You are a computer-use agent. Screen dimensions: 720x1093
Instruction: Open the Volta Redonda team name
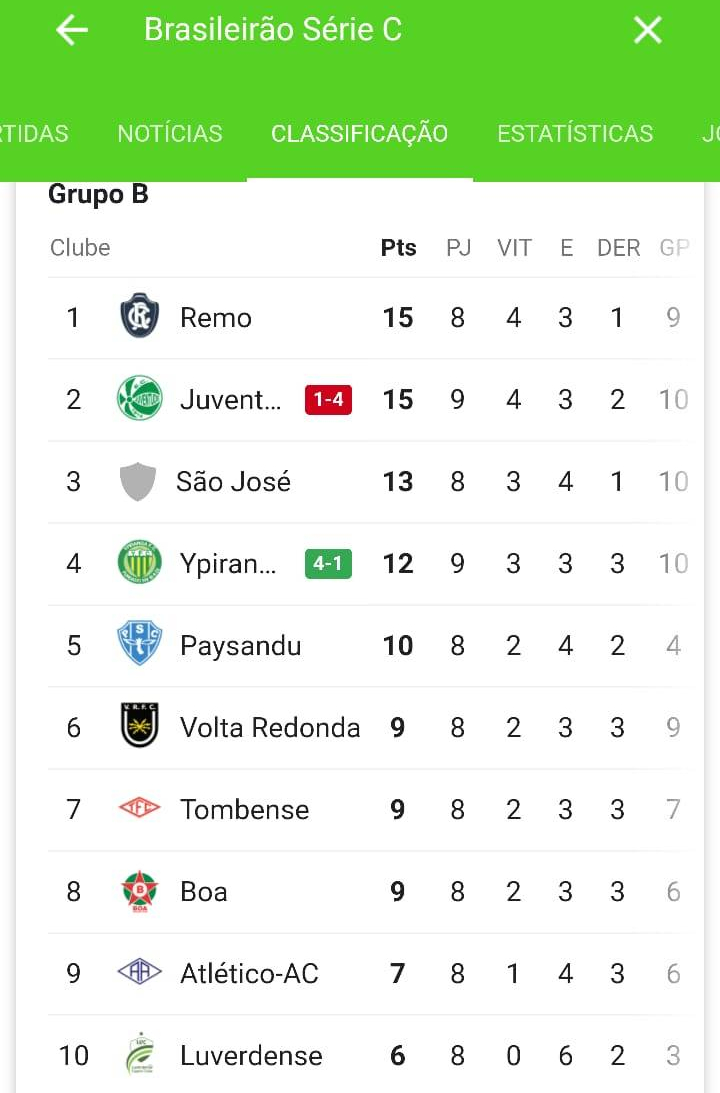[x=270, y=727]
